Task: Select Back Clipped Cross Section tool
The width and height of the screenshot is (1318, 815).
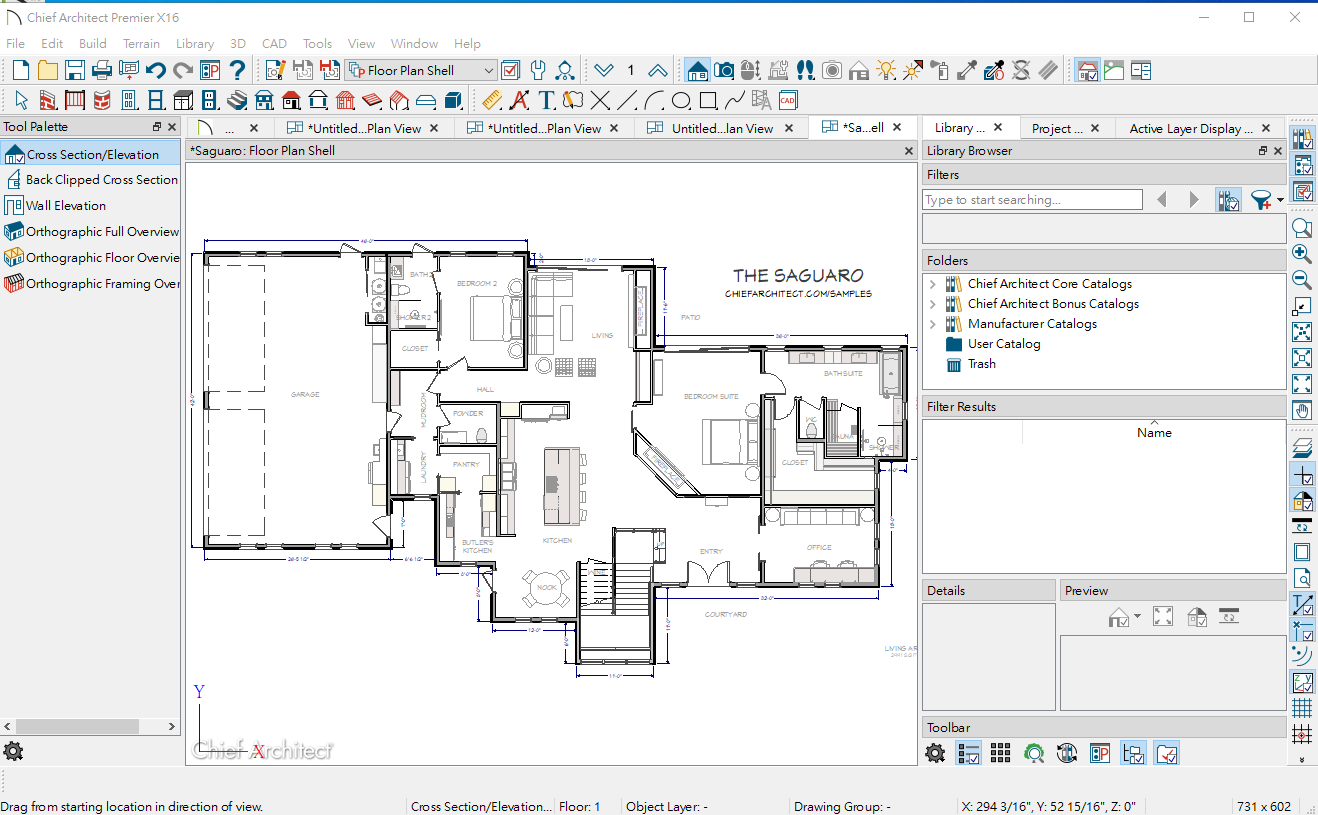Action: (91, 180)
